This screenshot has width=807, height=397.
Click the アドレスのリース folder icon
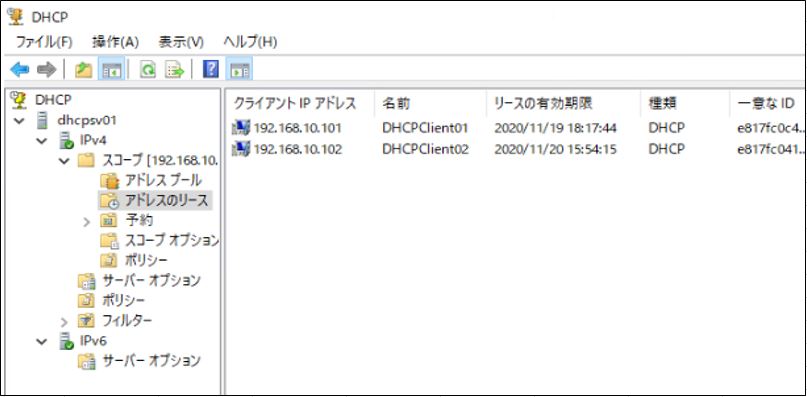(x=110, y=200)
